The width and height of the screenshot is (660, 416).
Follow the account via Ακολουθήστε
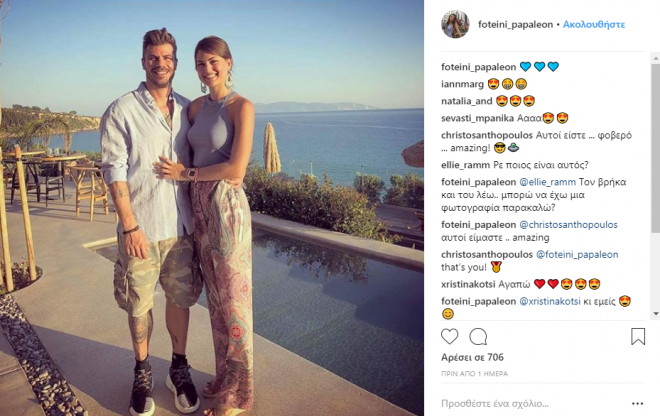coord(594,24)
